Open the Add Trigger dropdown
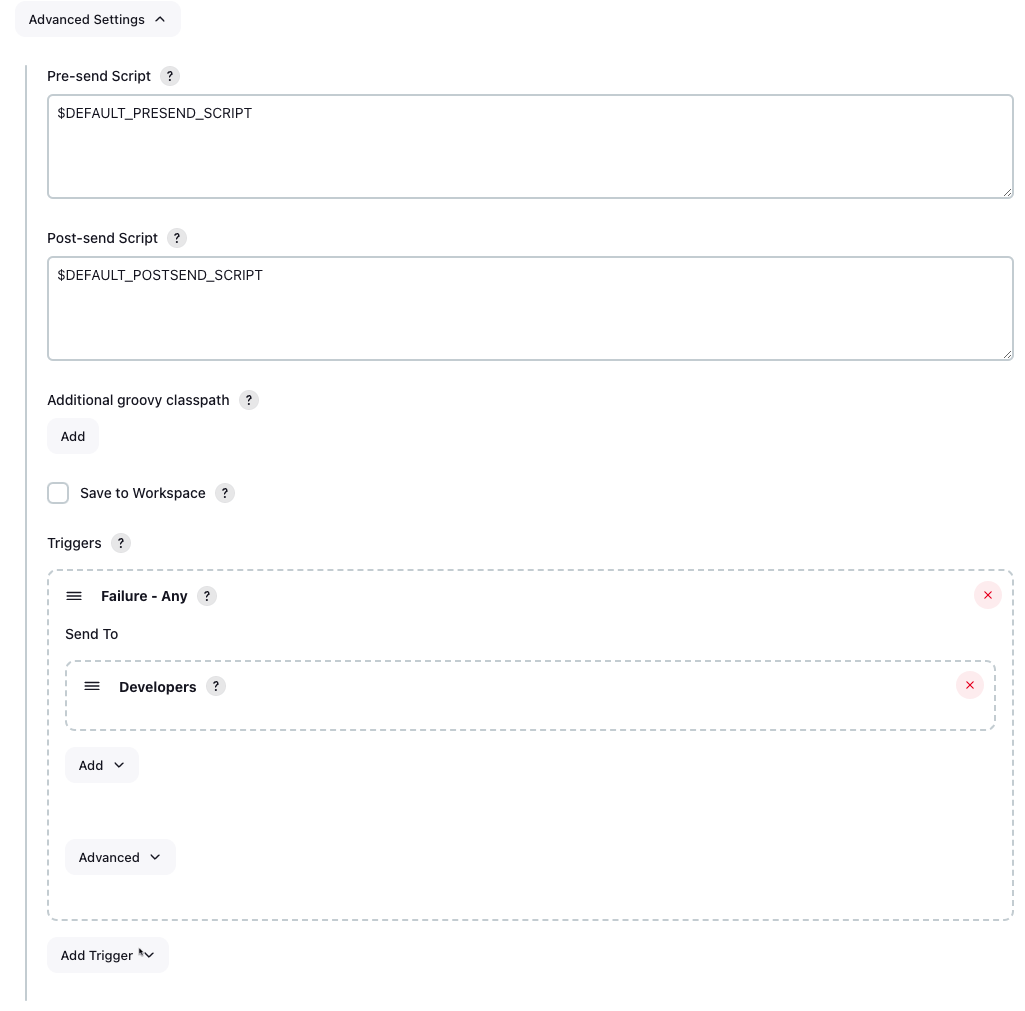 tap(108, 955)
